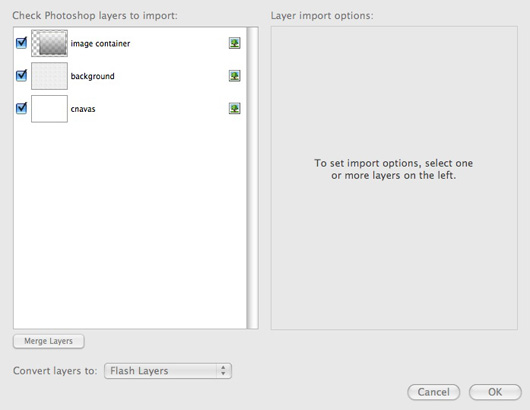Click the Flash Layers dropdown arrows
This screenshot has height=410, width=530.
223,371
